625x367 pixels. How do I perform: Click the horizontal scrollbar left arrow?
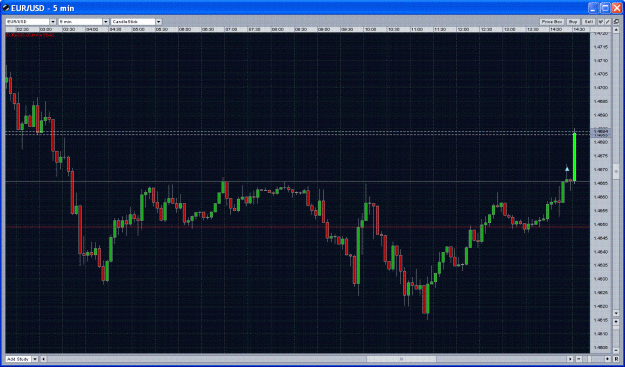(x=43, y=359)
